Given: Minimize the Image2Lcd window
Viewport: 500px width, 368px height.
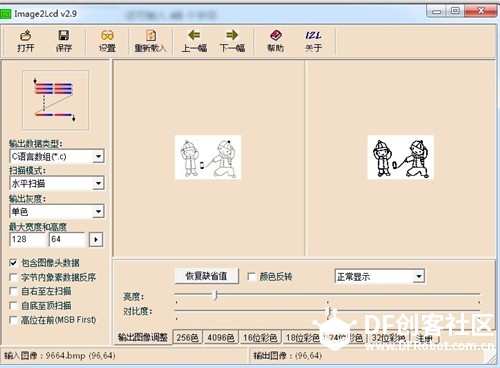Looking at the screenshot, I should tap(437, 12).
